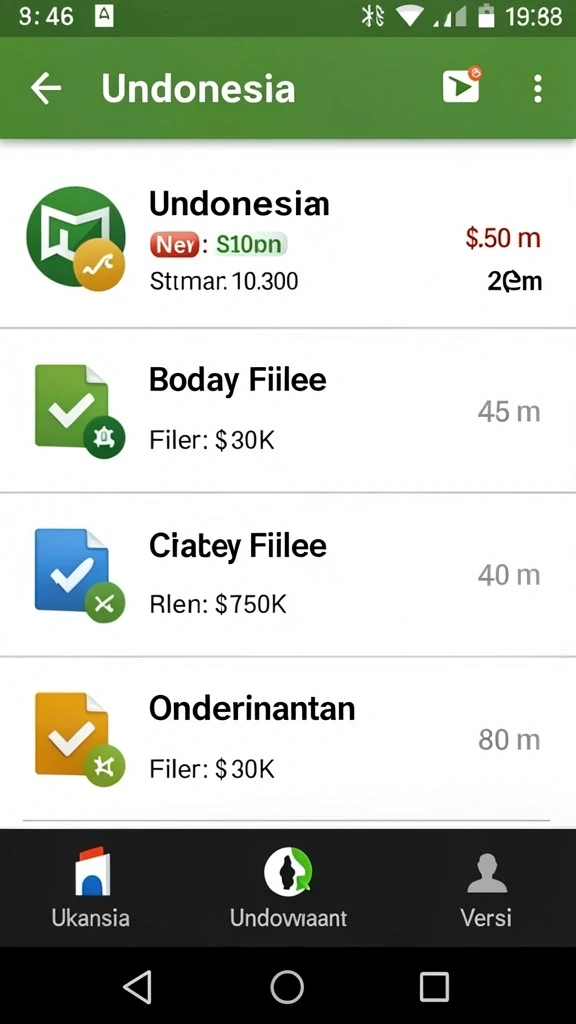Viewport: 576px width, 1024px height.
Task: Switch to the Ukansia tab
Action: tap(91, 888)
